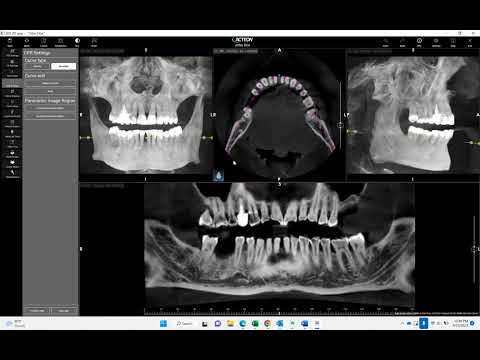The image size is (480, 360).
Task: Open Settings from the top-right toolbar
Action: [436, 42]
